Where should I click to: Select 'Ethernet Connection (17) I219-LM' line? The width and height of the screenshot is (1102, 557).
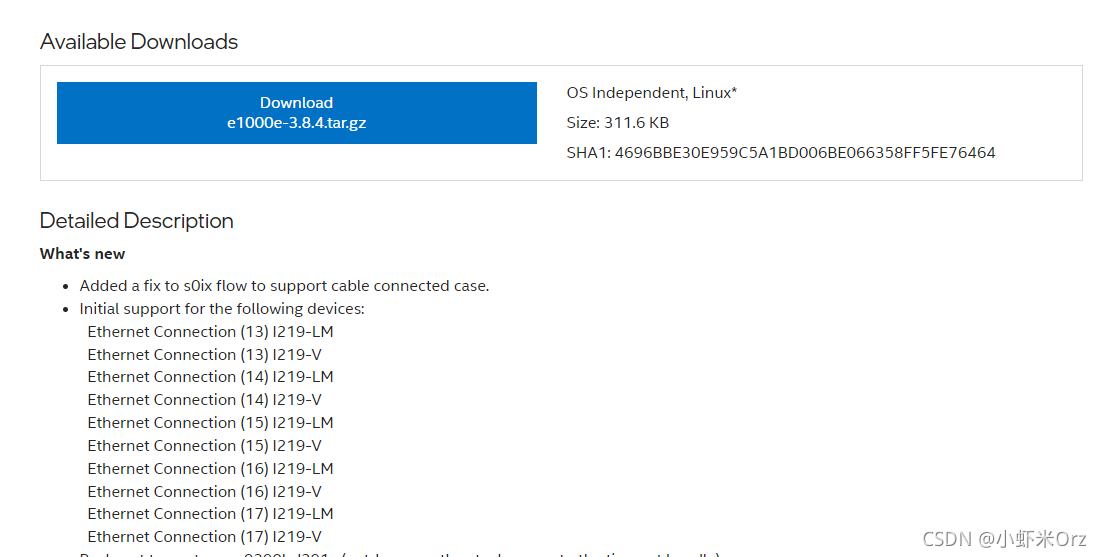coord(210,514)
